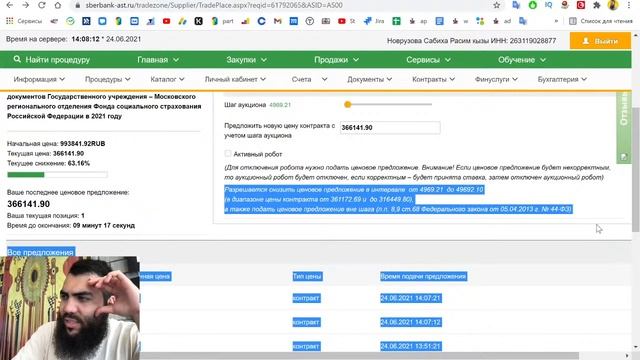
Task: Go back with the browser back arrow
Action: point(9,5)
